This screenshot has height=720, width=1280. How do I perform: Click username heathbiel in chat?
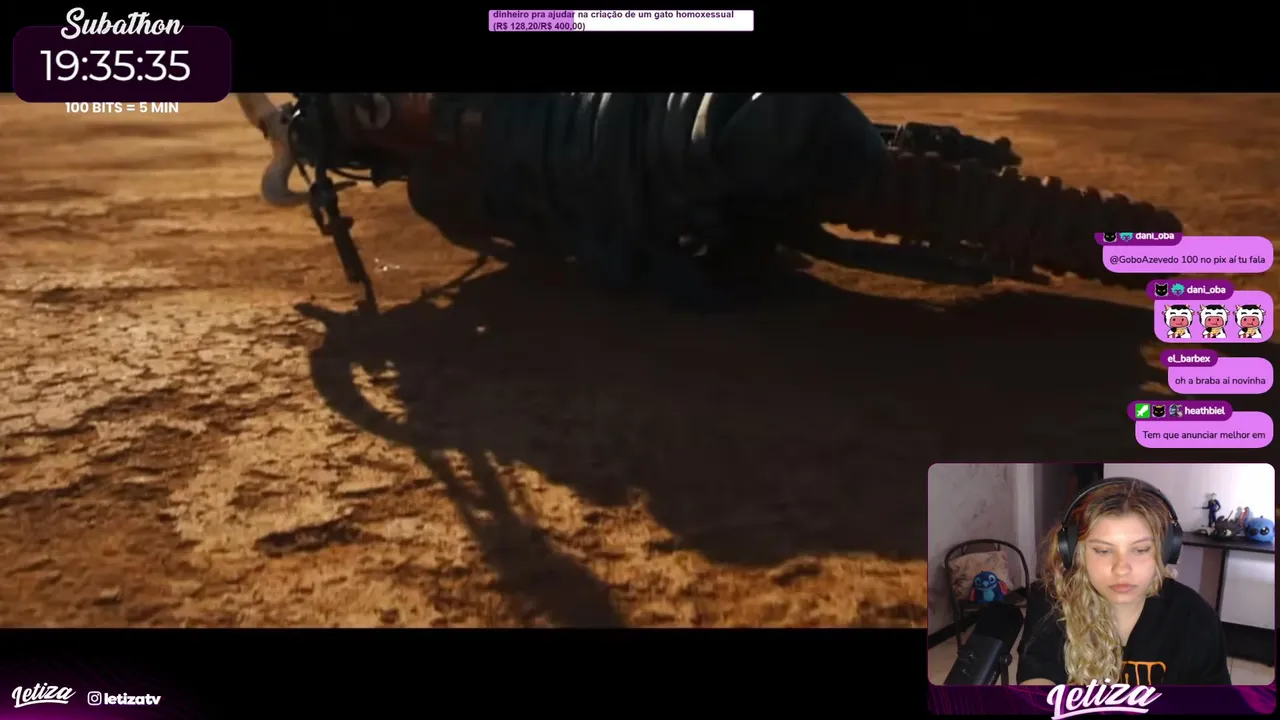[x=1204, y=411]
